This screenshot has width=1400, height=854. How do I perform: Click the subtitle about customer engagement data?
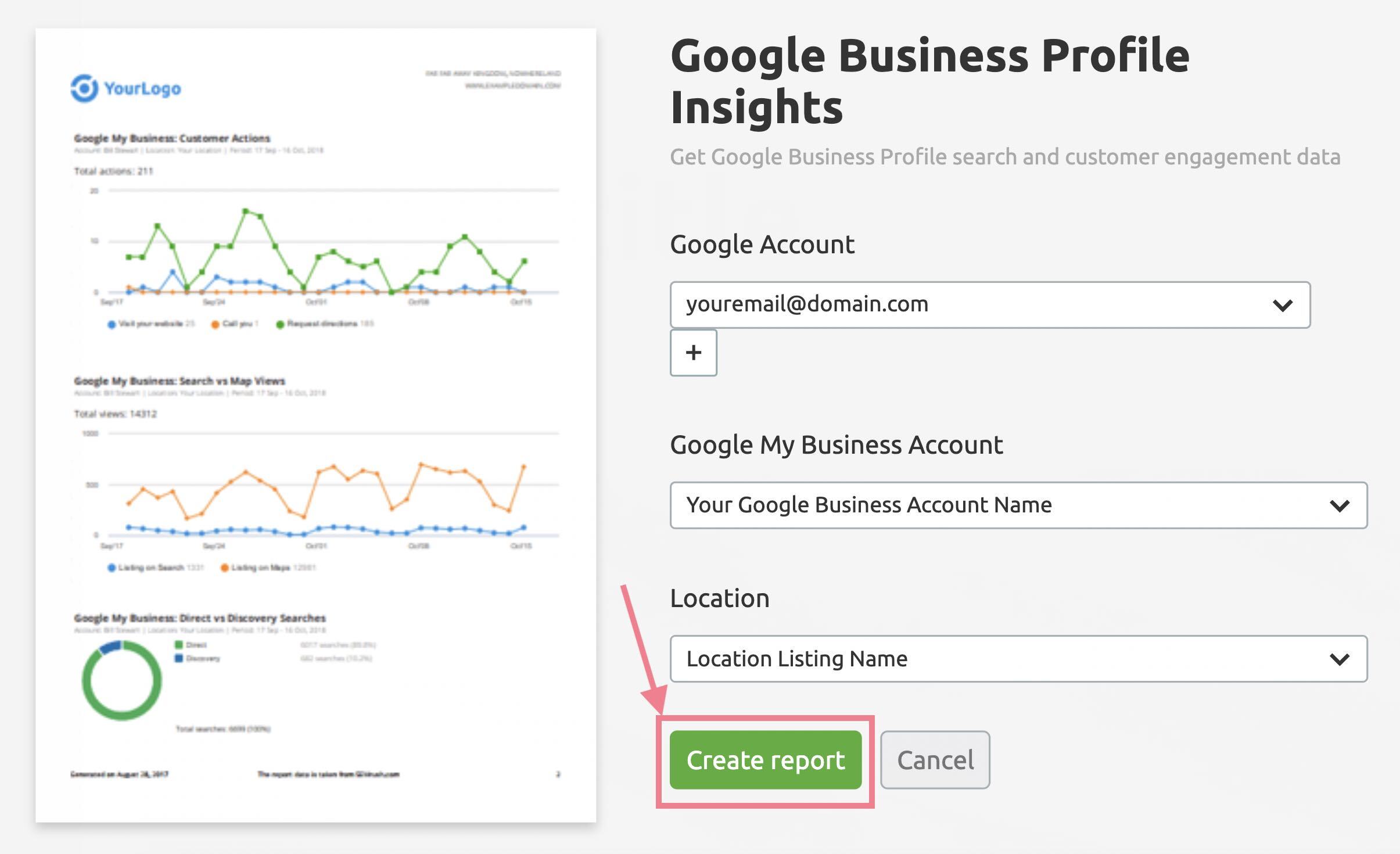[1005, 157]
